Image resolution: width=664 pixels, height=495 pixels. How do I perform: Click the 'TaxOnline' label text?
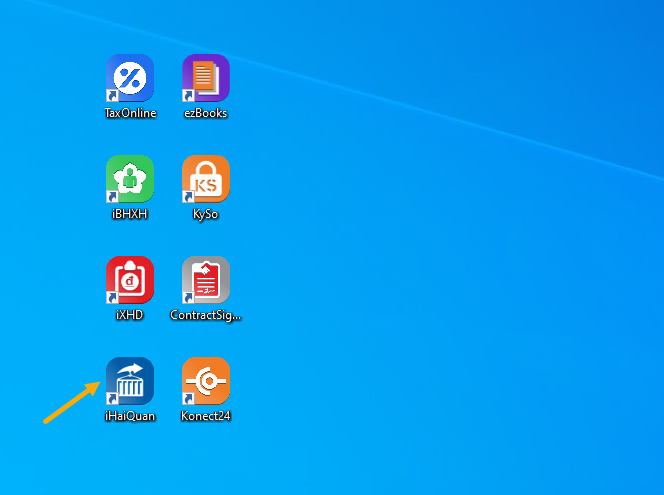[130, 113]
